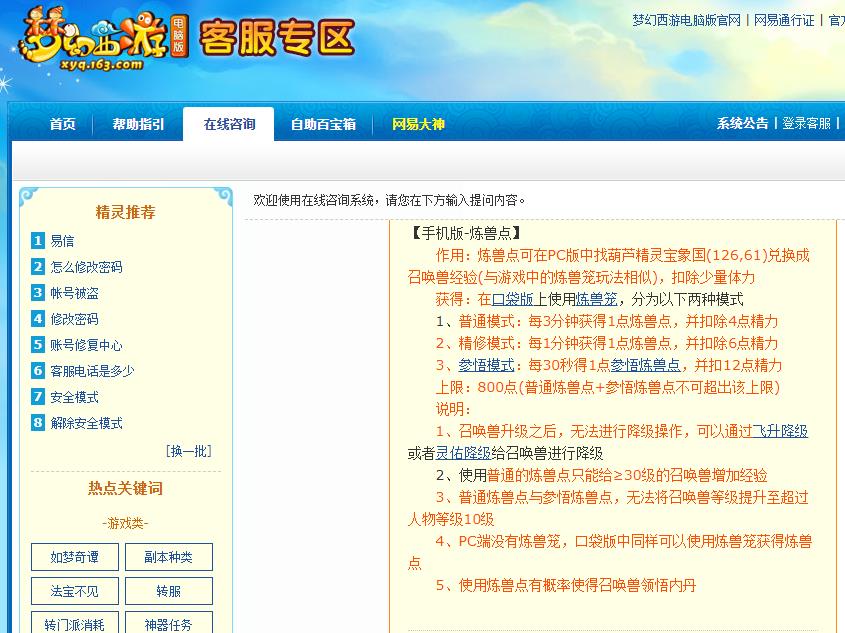Switch to 自助百宝箱 tab
845x633 pixels.
pos(322,124)
